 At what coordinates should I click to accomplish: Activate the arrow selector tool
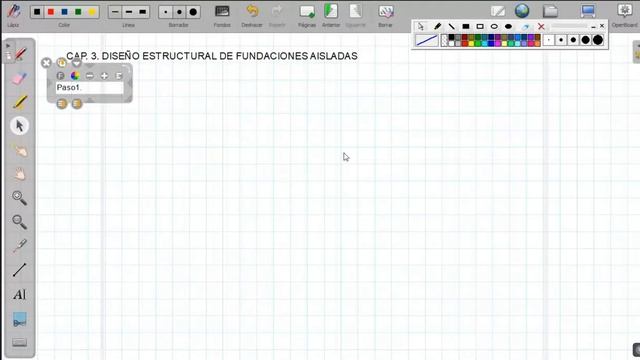tap(19, 126)
